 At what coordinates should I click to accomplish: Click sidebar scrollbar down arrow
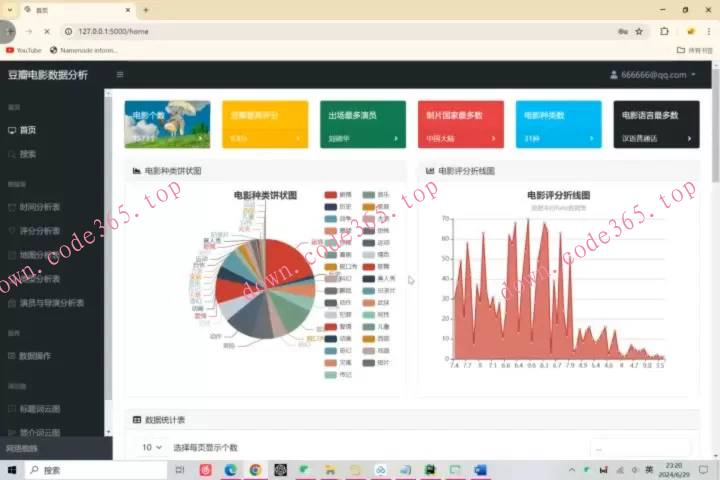[108, 432]
